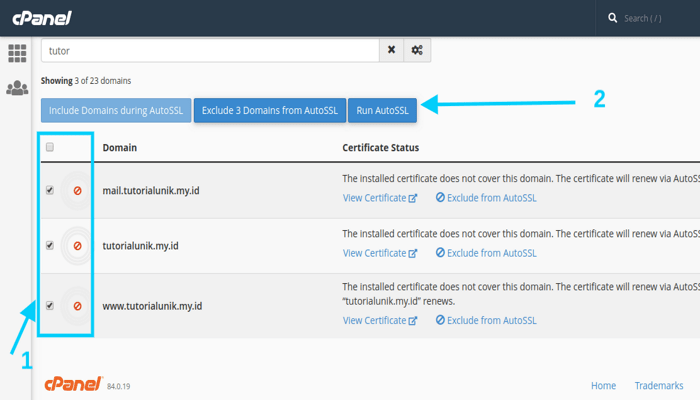
Task: Open the User Manager people icon
Action: click(x=17, y=88)
